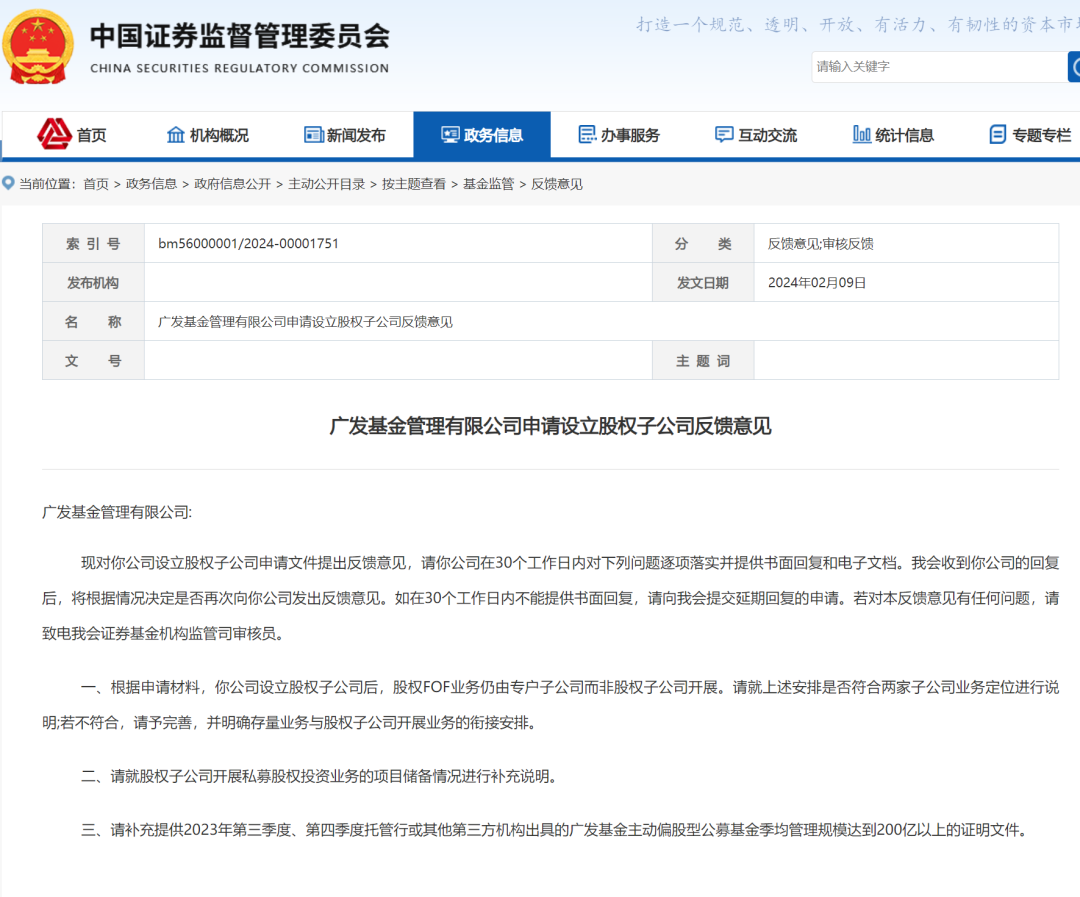The image size is (1080, 897).
Task: Click the CHINA SECURITIES REGULATORY COMMISSION subtitle
Action: [240, 68]
